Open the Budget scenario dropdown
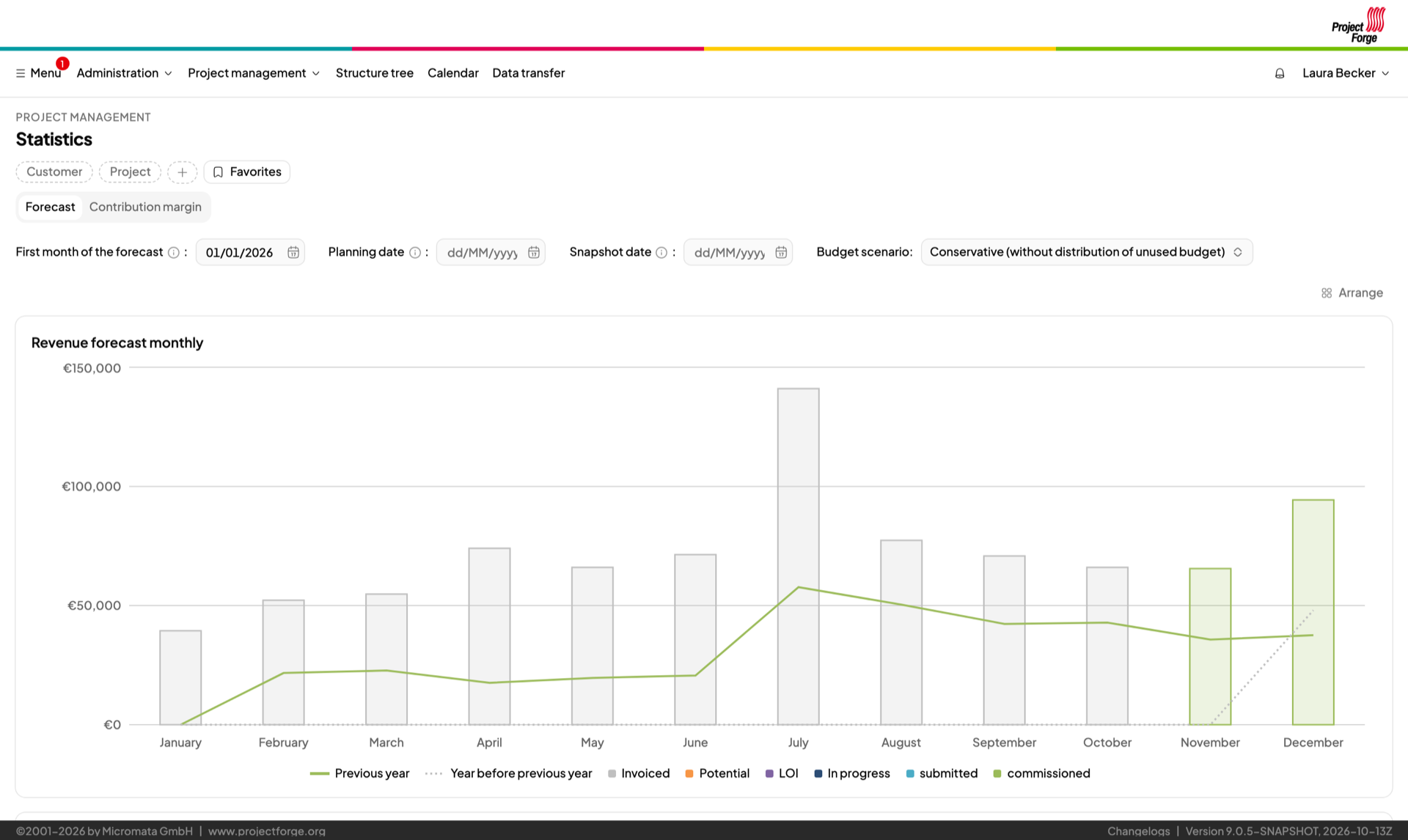 coord(1087,252)
